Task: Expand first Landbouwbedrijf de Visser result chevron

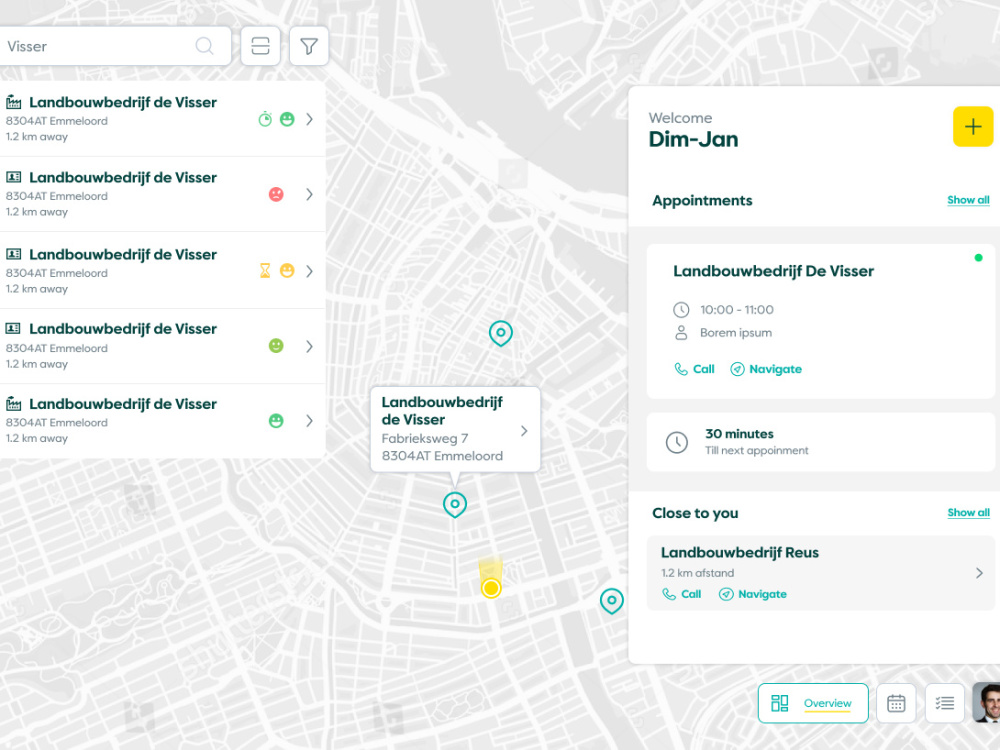Action: point(309,119)
